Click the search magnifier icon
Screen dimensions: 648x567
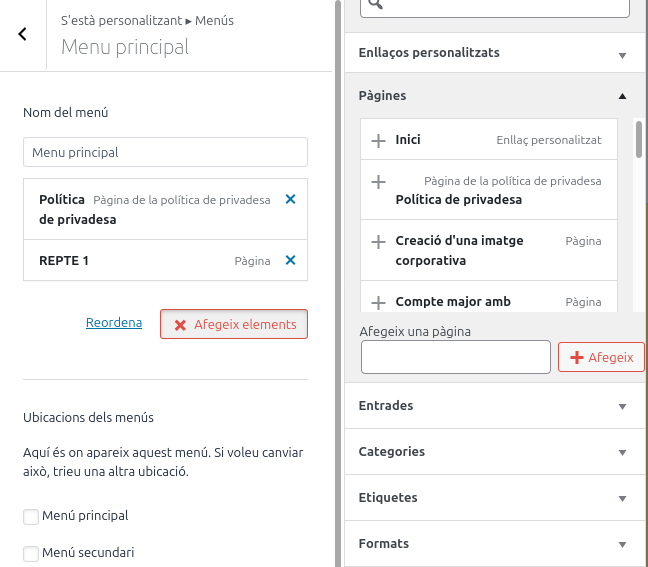[x=375, y=5]
